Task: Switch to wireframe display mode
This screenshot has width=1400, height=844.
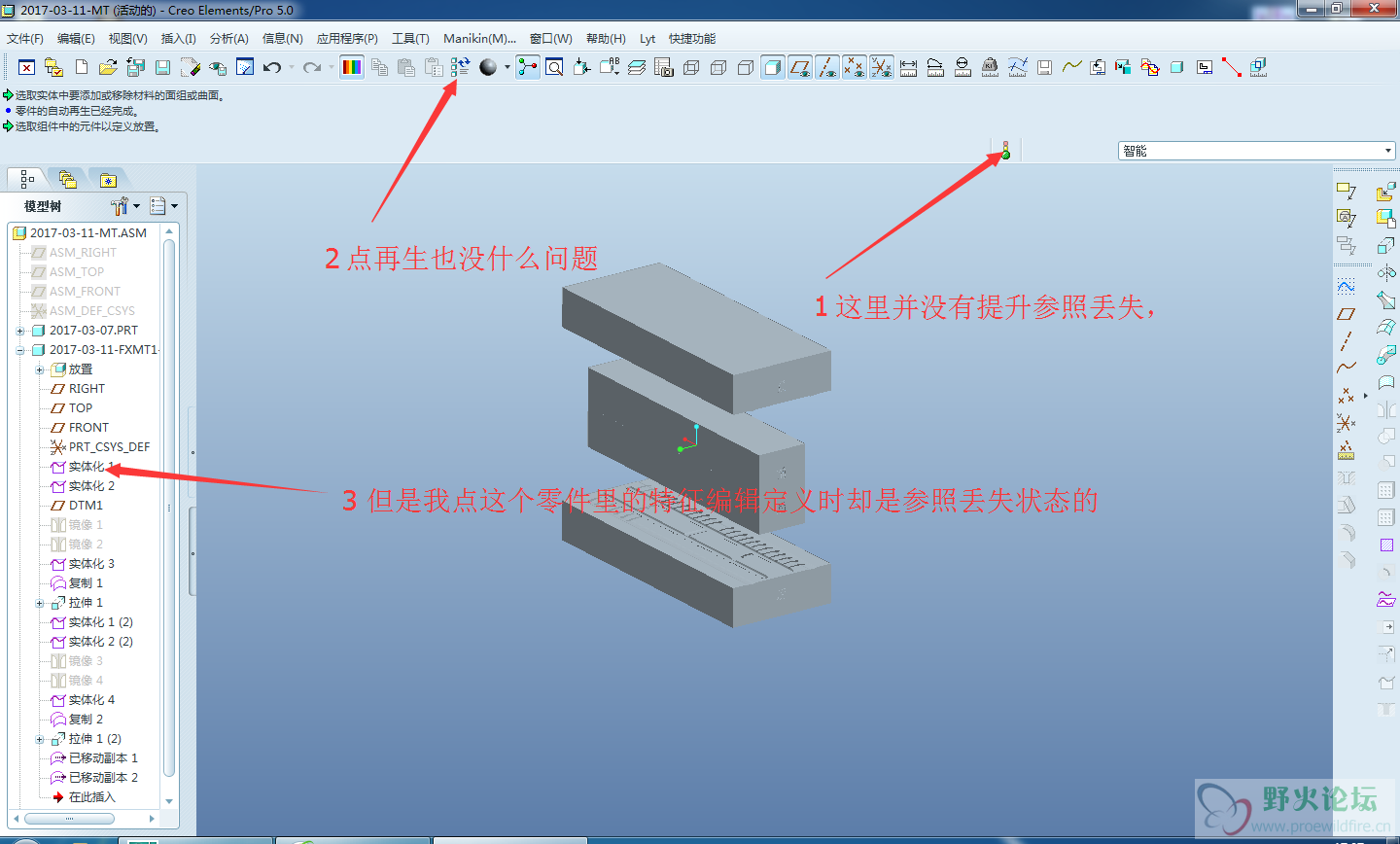Action: coord(691,67)
